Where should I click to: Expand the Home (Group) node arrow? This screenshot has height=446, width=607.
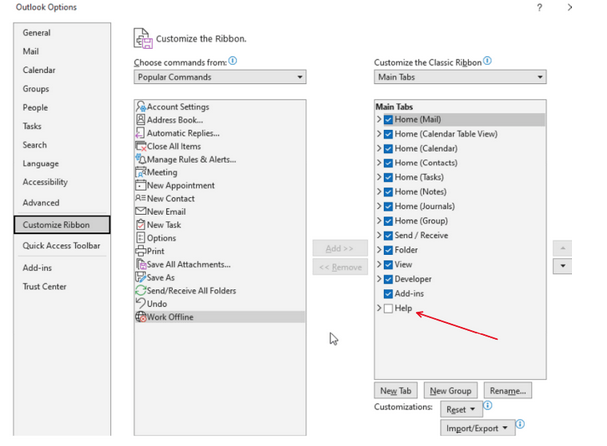[379, 221]
